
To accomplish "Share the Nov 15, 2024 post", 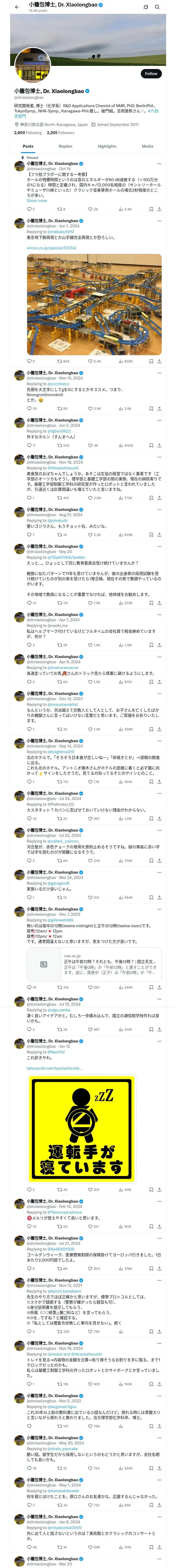I will click(x=159, y=408).
